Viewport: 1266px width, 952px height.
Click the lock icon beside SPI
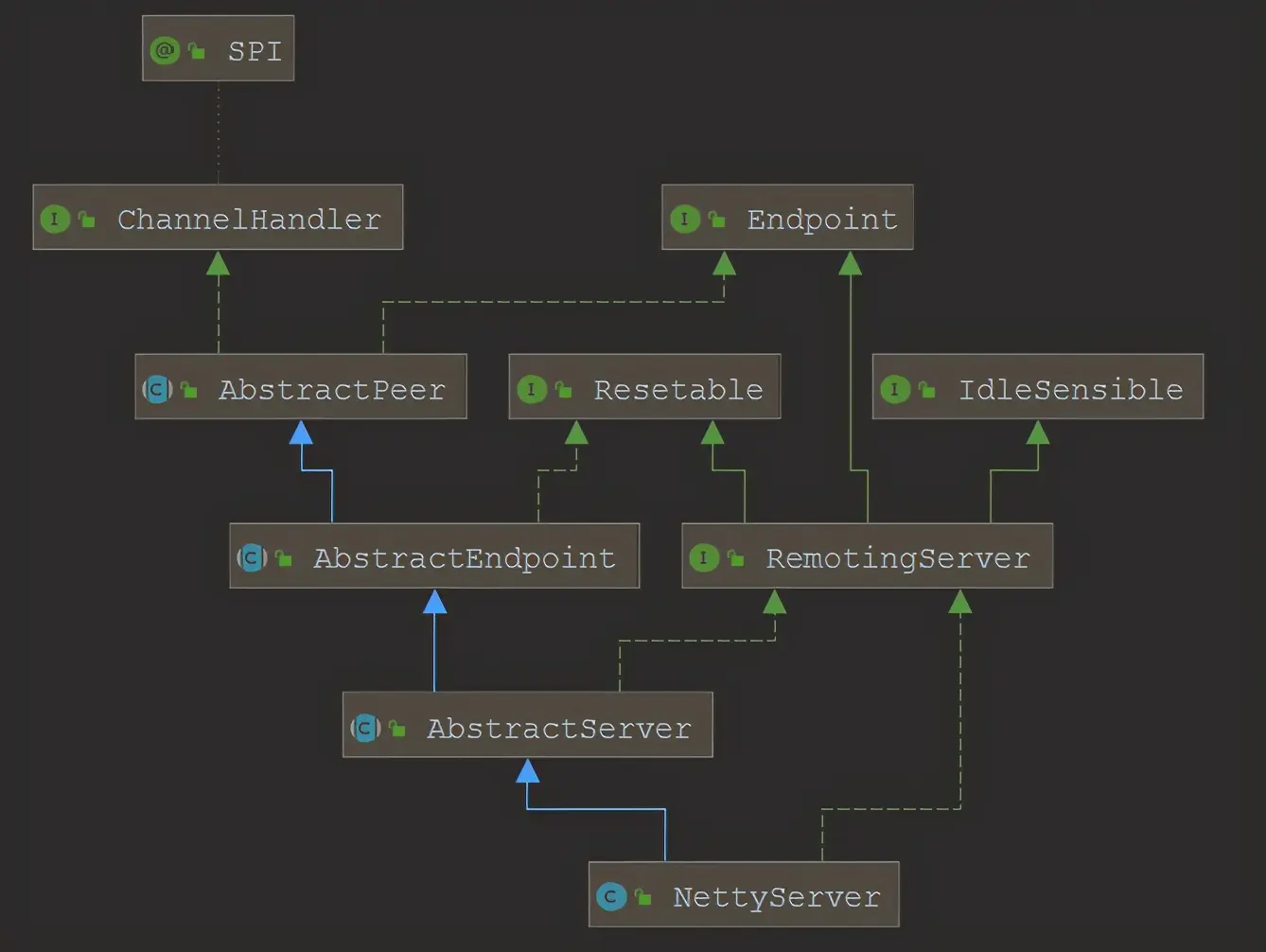tap(197, 50)
